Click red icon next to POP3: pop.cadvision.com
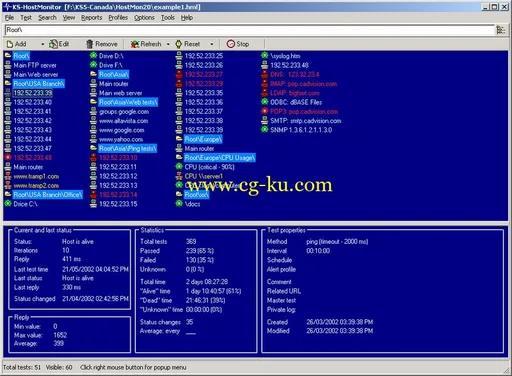The image size is (512, 376). click(265, 111)
